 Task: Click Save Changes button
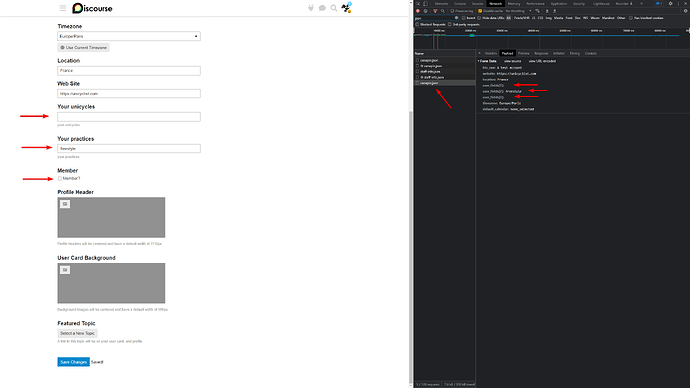[73, 362]
